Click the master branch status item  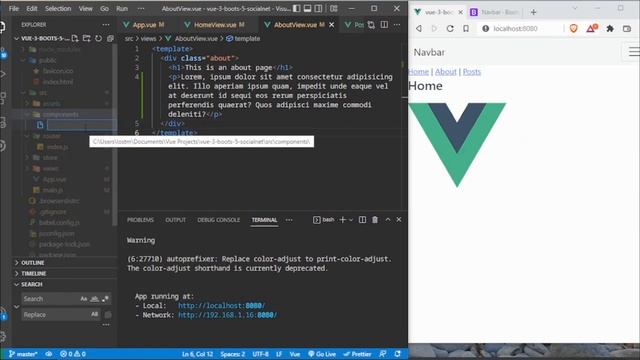tap(23, 354)
